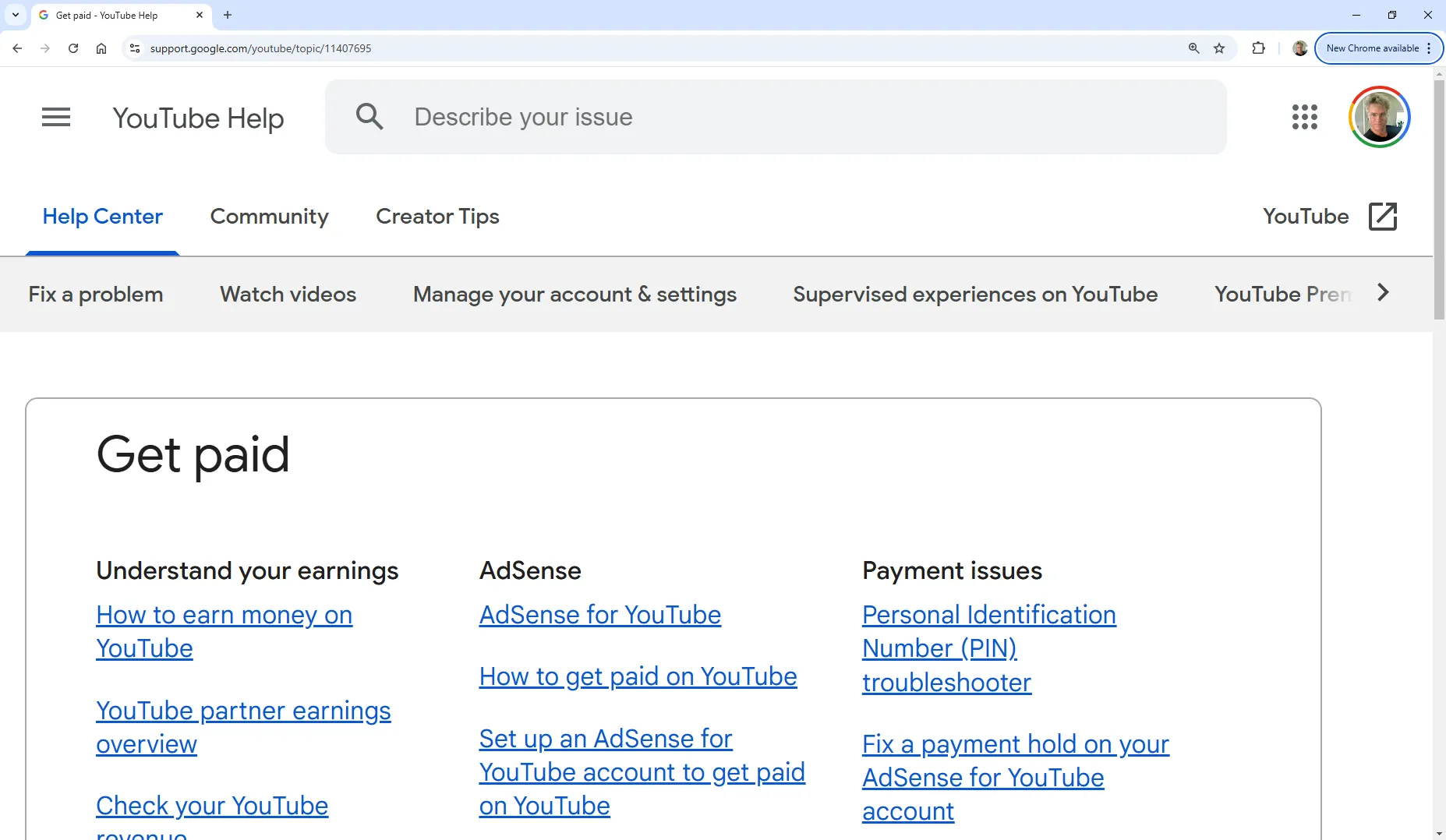The width and height of the screenshot is (1446, 840).
Task: View site information icon
Action: click(x=134, y=48)
